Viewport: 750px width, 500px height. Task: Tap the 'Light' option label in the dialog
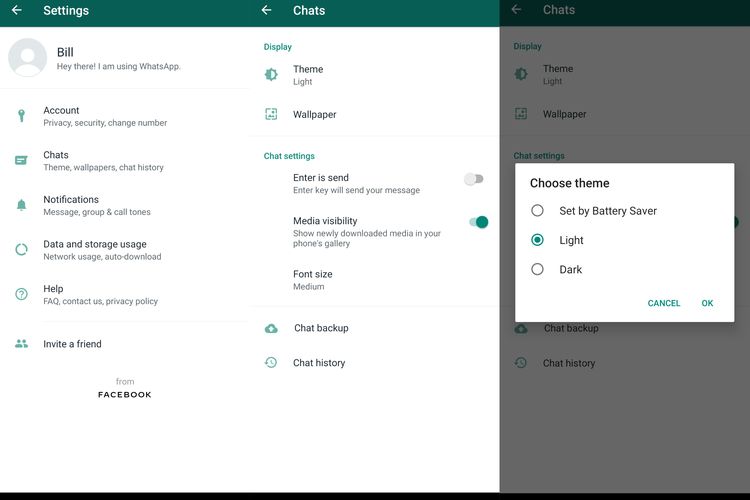coord(571,240)
